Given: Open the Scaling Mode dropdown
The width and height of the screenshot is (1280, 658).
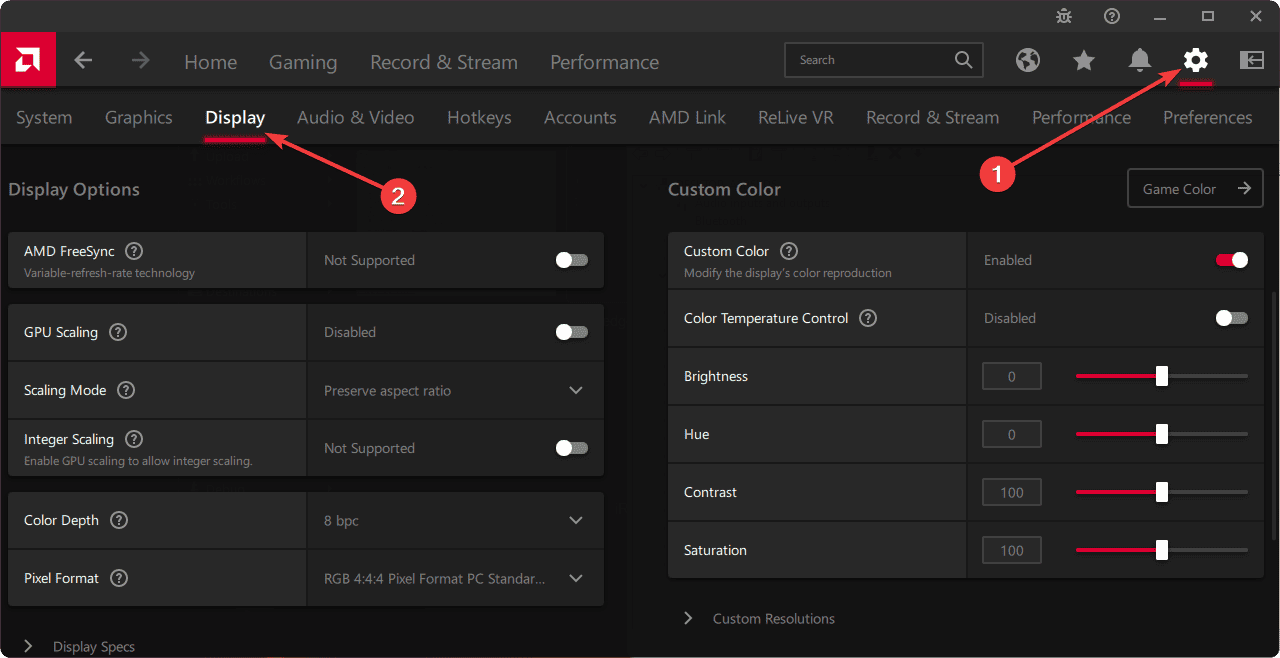Looking at the screenshot, I should coord(576,390).
